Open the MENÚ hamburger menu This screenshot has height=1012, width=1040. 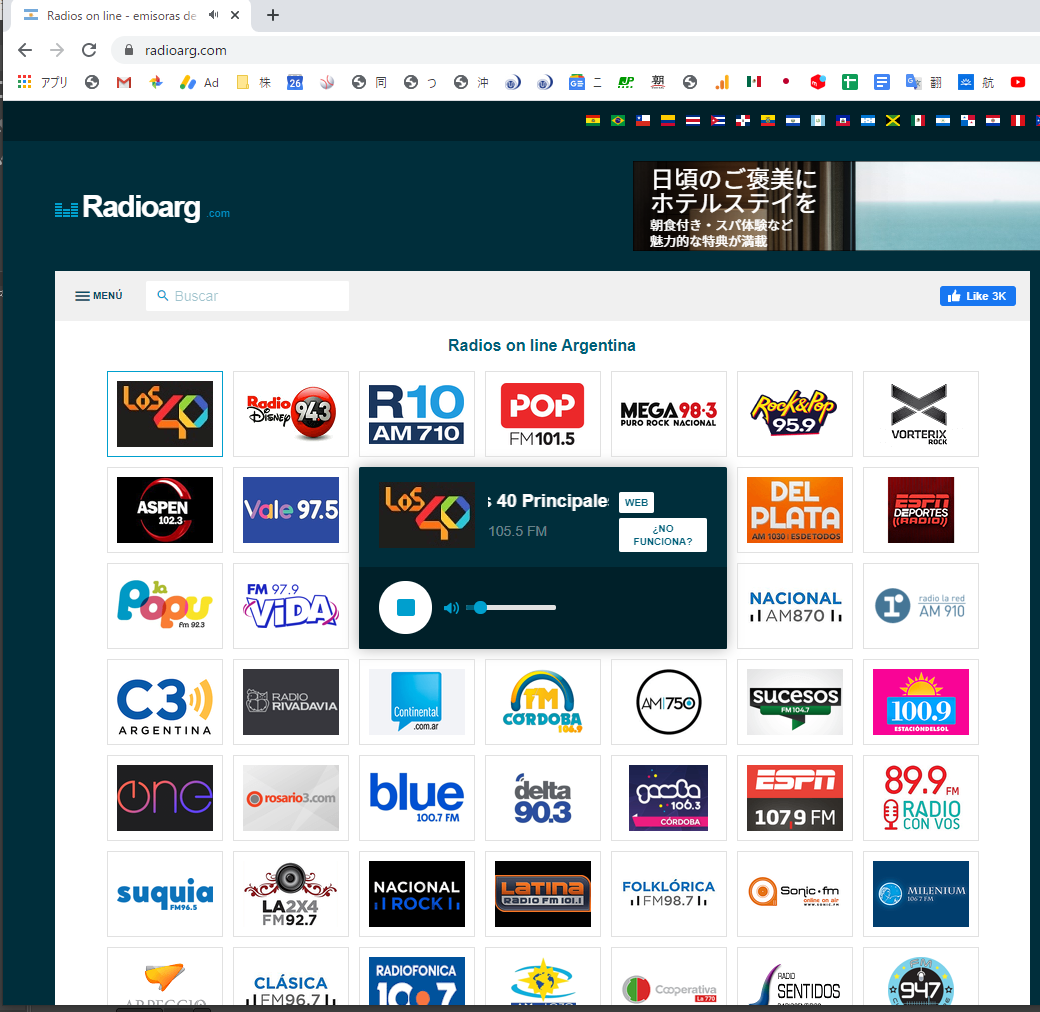98,296
